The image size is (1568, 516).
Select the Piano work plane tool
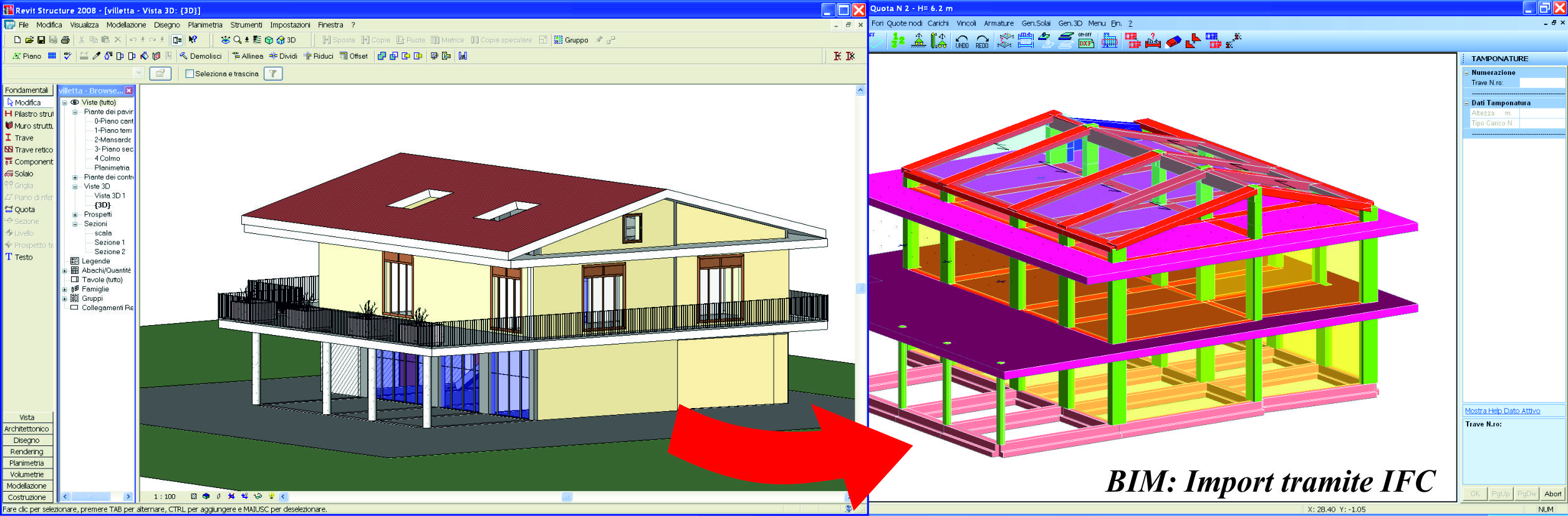click(x=27, y=56)
